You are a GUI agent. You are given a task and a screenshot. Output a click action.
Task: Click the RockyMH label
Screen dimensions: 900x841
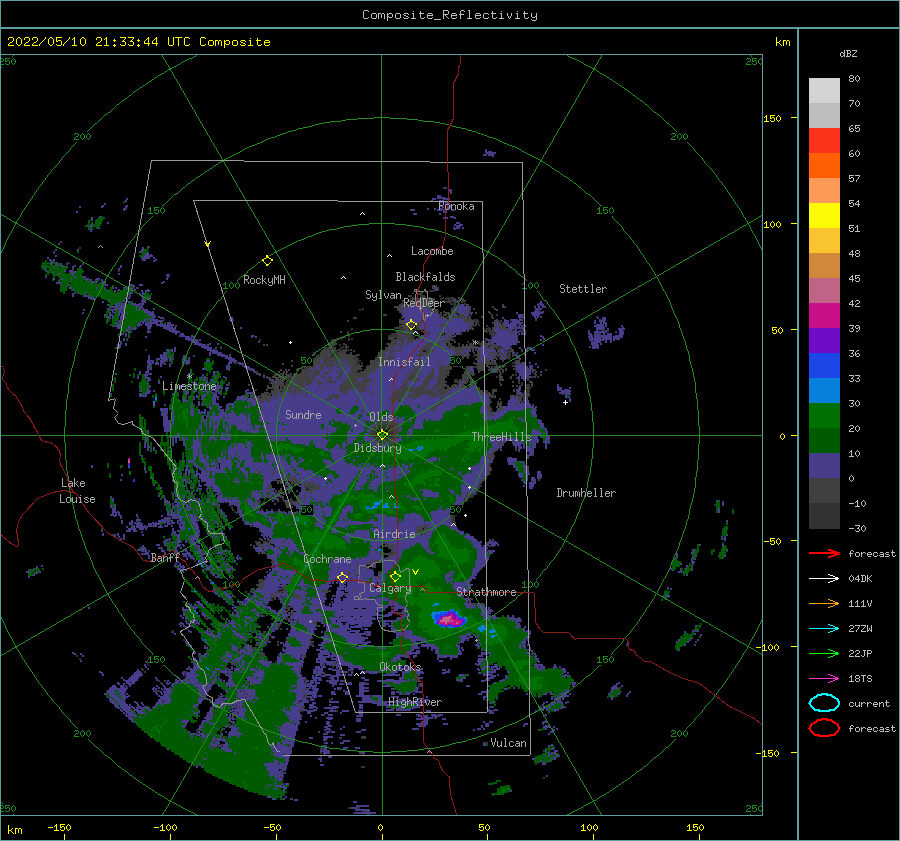(x=264, y=280)
